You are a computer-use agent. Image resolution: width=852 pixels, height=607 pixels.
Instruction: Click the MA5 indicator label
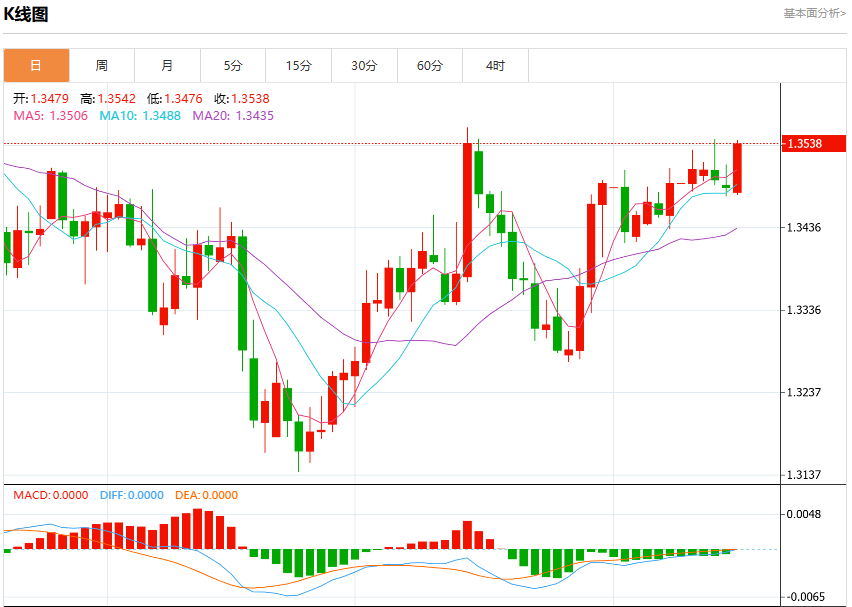pyautogui.click(x=51, y=116)
